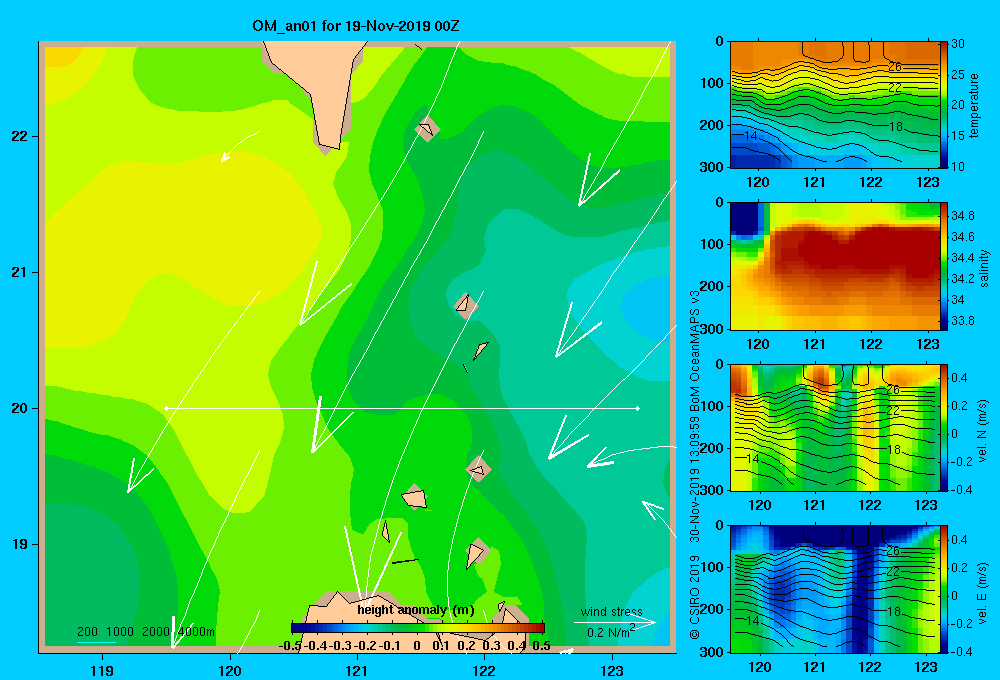Click longitude label 120 under main map
This screenshot has height=680, width=1000.
coord(230,670)
